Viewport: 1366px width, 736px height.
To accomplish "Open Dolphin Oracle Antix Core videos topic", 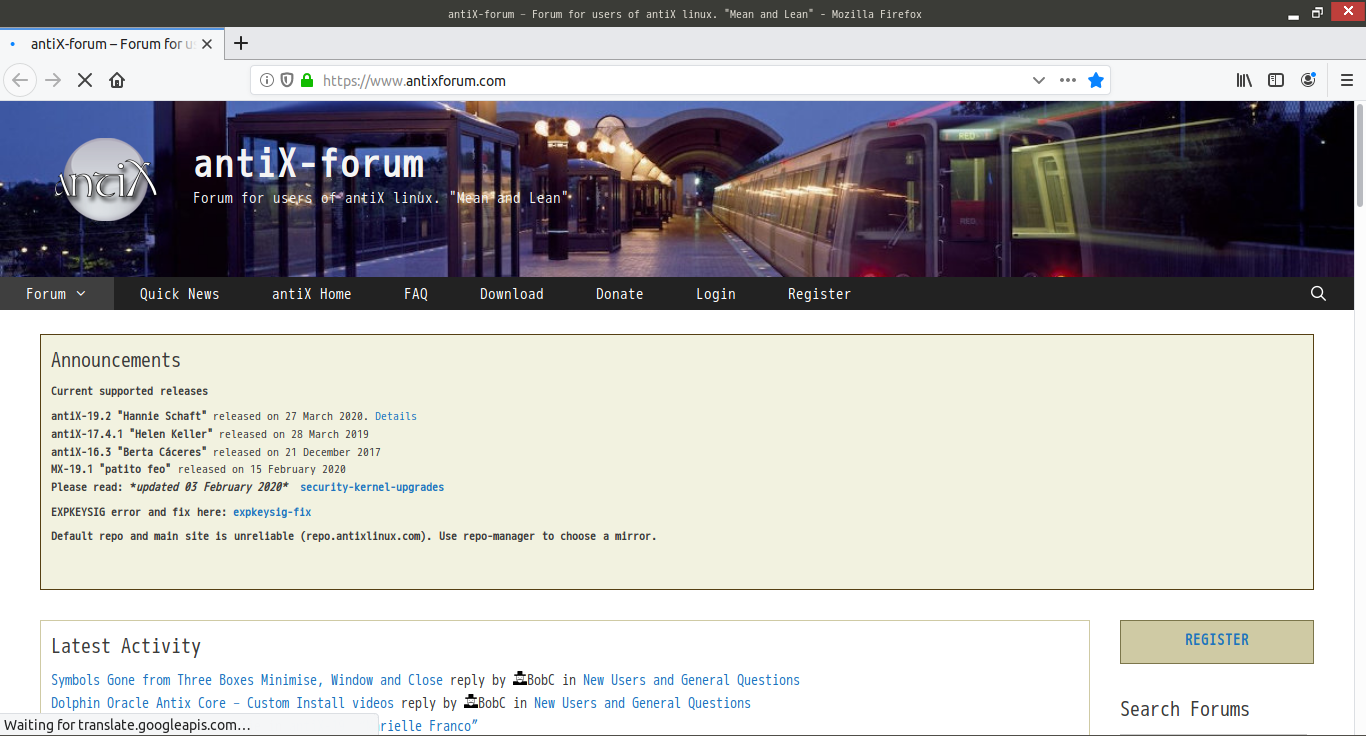I will tap(222, 703).
